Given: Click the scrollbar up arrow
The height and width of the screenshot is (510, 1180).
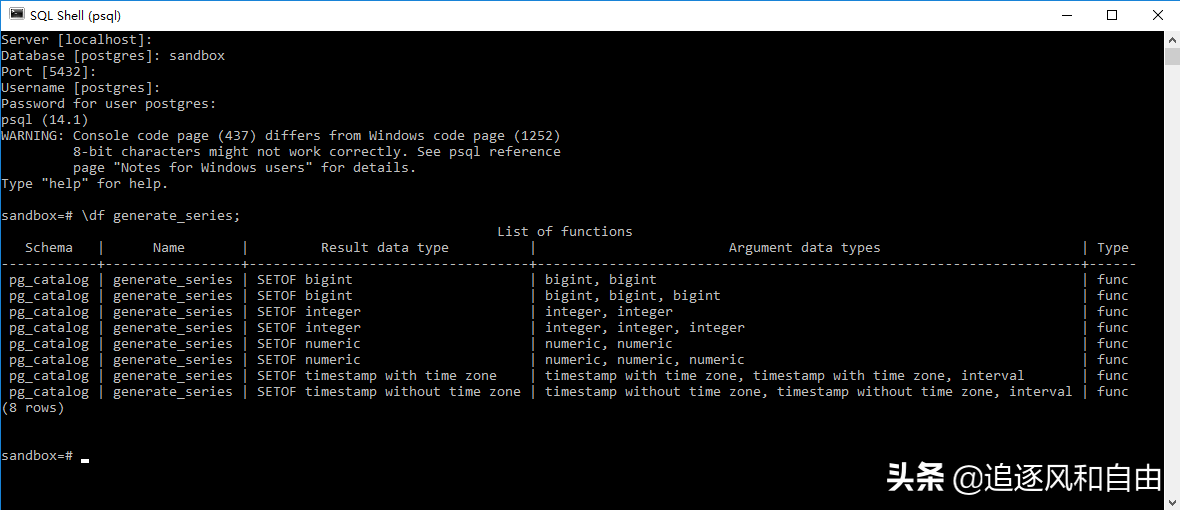Looking at the screenshot, I should (x=1172, y=39).
